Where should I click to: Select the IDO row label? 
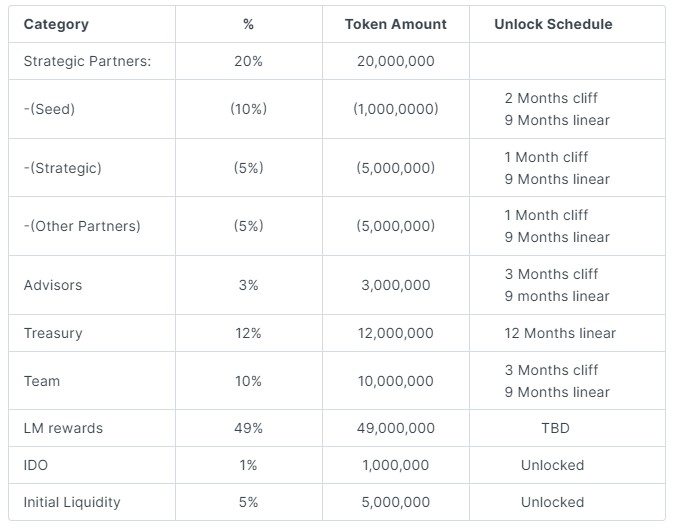(x=37, y=465)
